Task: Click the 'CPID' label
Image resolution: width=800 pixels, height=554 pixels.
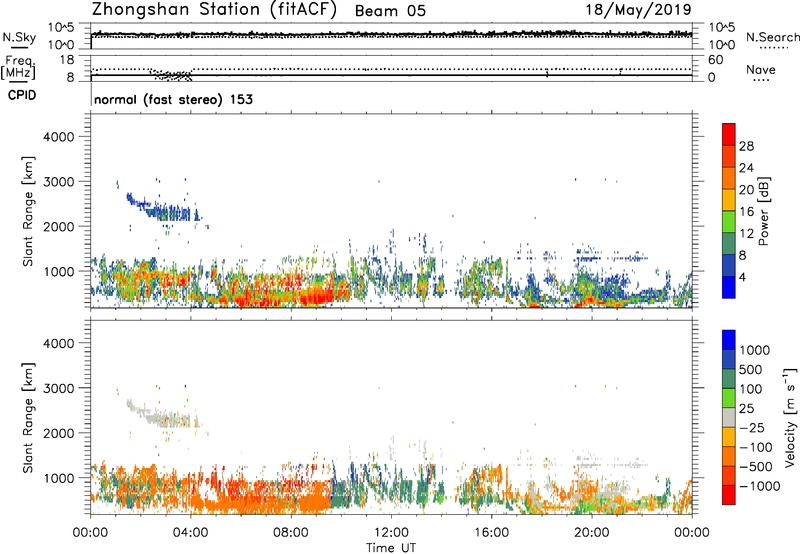Action: coord(22,95)
